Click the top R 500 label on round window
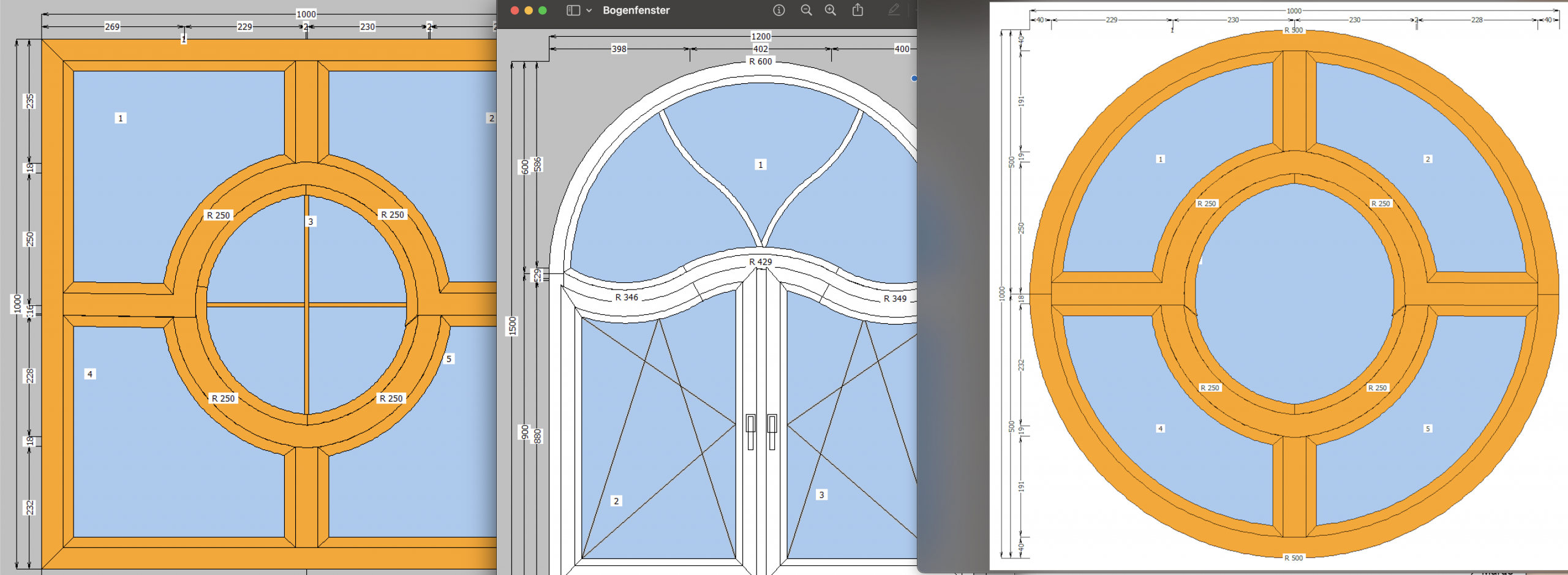 [1294, 30]
